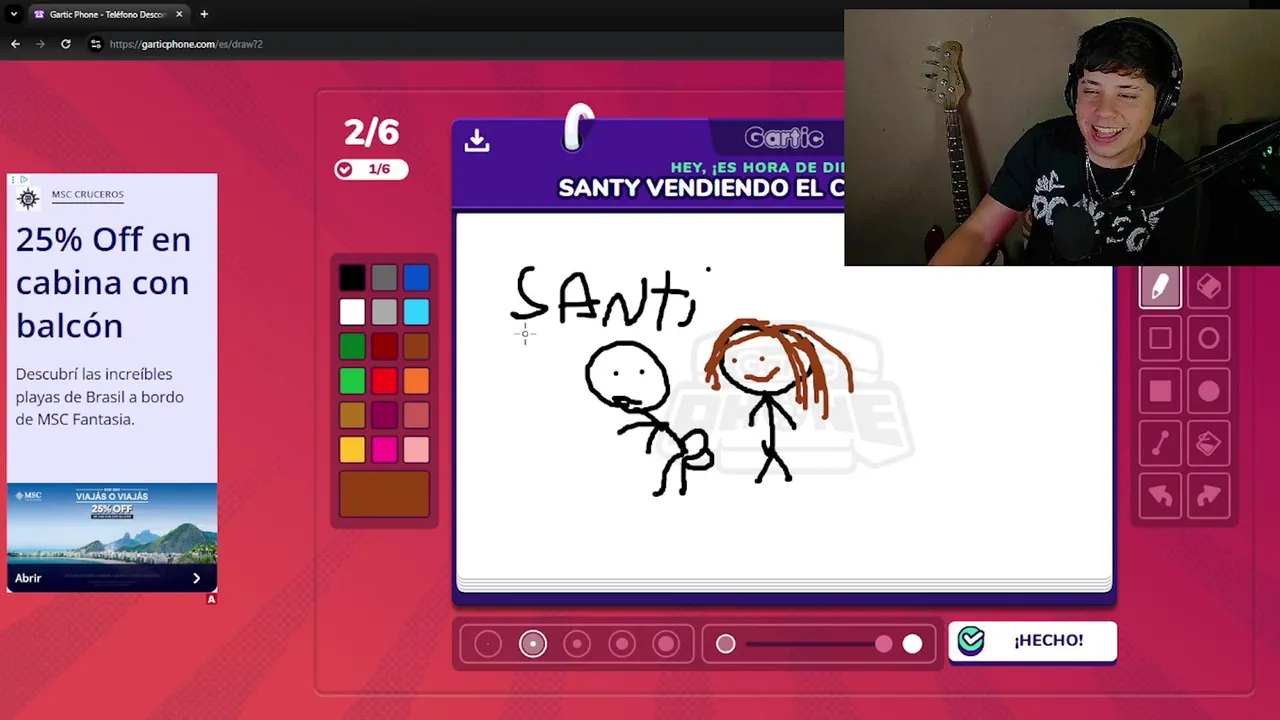This screenshot has height=720, width=1280.
Task: View site information icon in address bar
Action: pyautogui.click(x=95, y=44)
